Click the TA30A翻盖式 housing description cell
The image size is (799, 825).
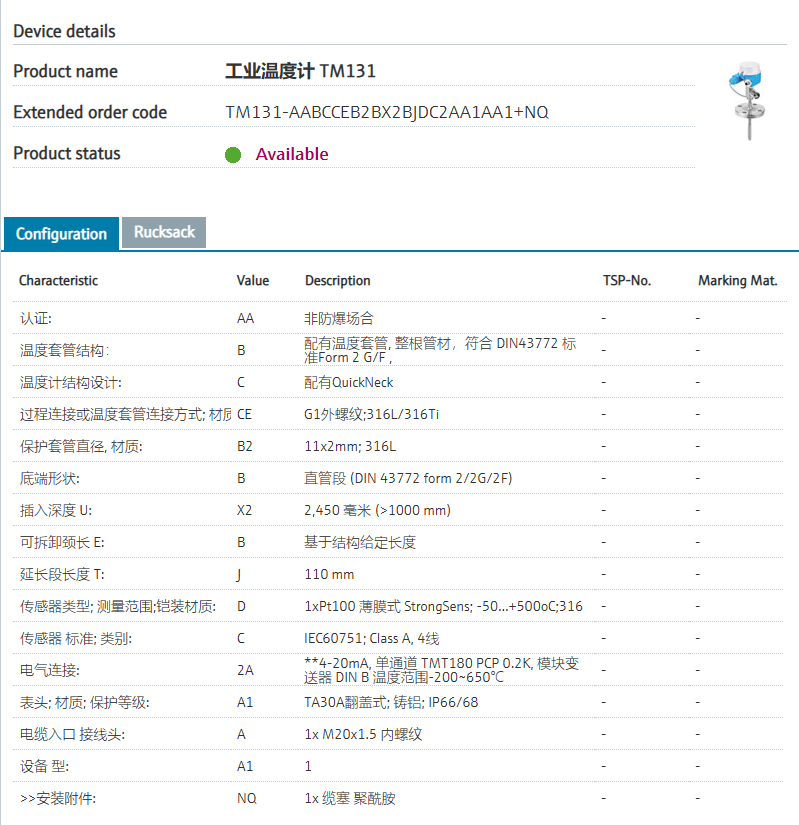391,702
